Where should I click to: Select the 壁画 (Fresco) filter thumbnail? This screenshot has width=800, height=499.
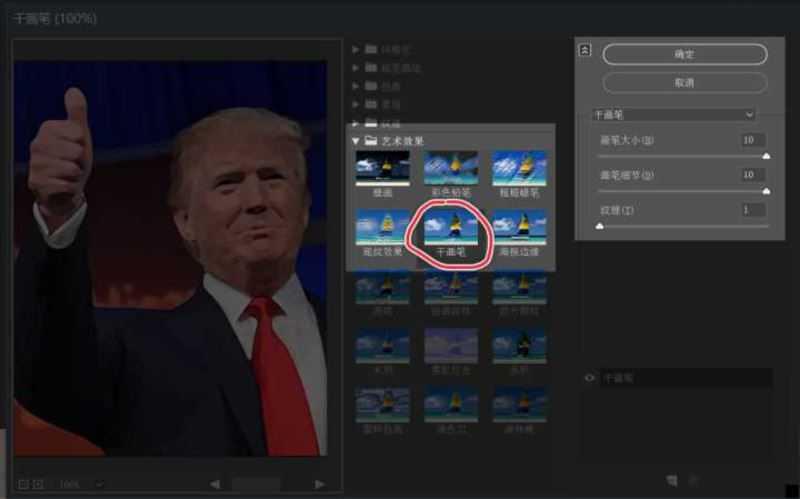pos(383,168)
